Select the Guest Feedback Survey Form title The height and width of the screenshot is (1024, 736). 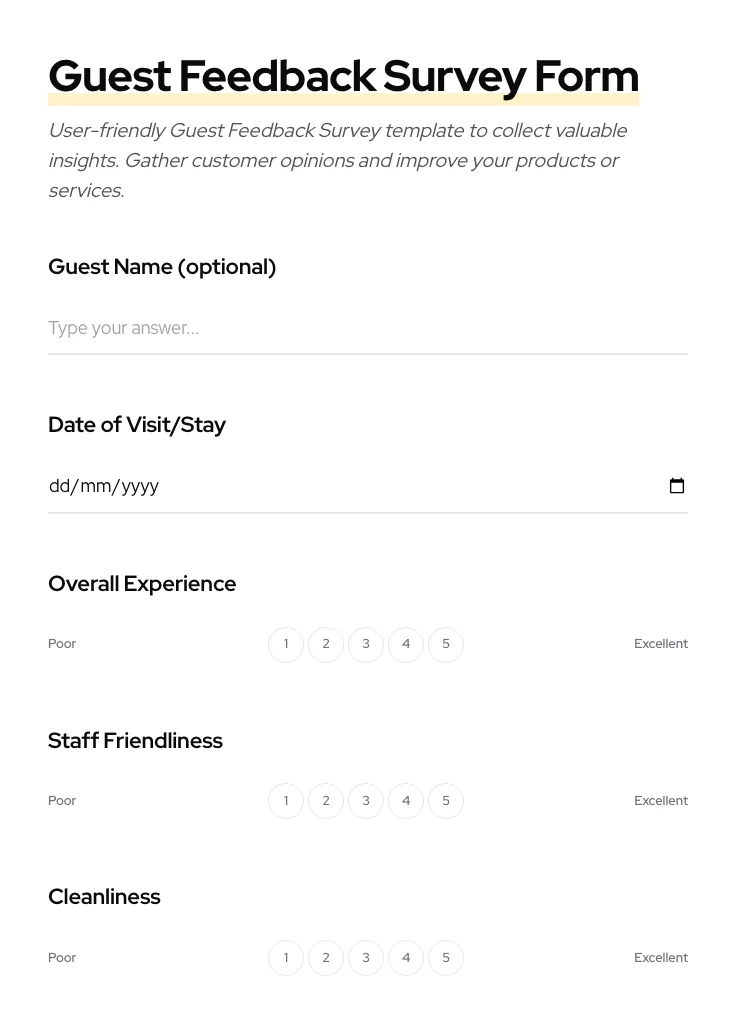pos(343,76)
